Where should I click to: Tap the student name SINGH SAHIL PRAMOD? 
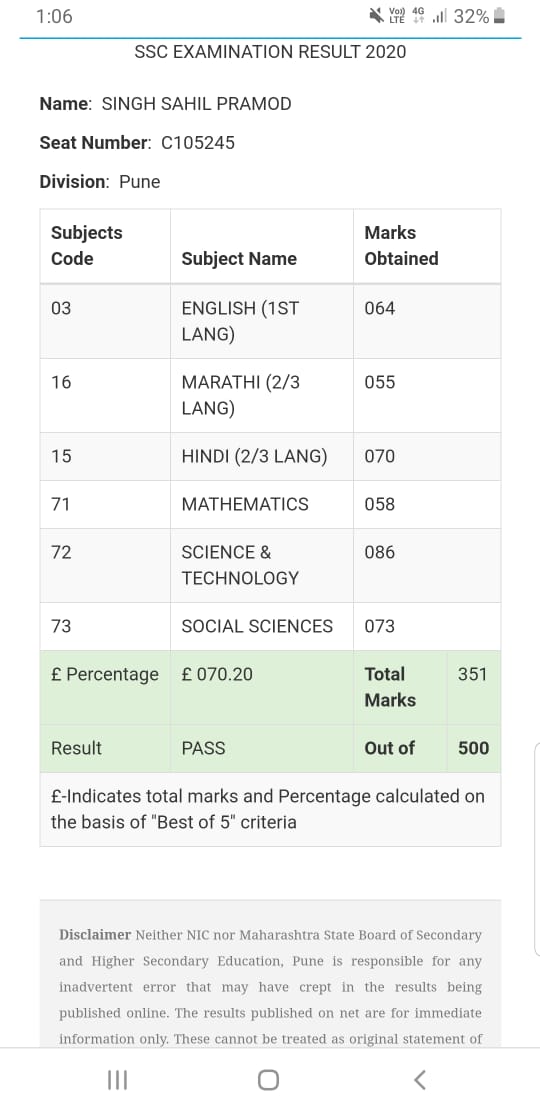click(x=197, y=104)
